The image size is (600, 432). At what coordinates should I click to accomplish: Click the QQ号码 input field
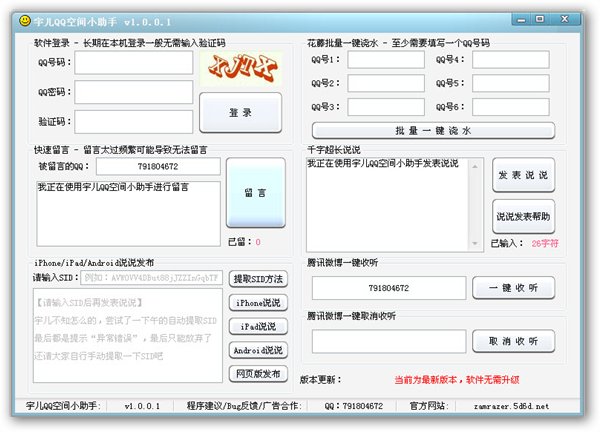(x=134, y=62)
